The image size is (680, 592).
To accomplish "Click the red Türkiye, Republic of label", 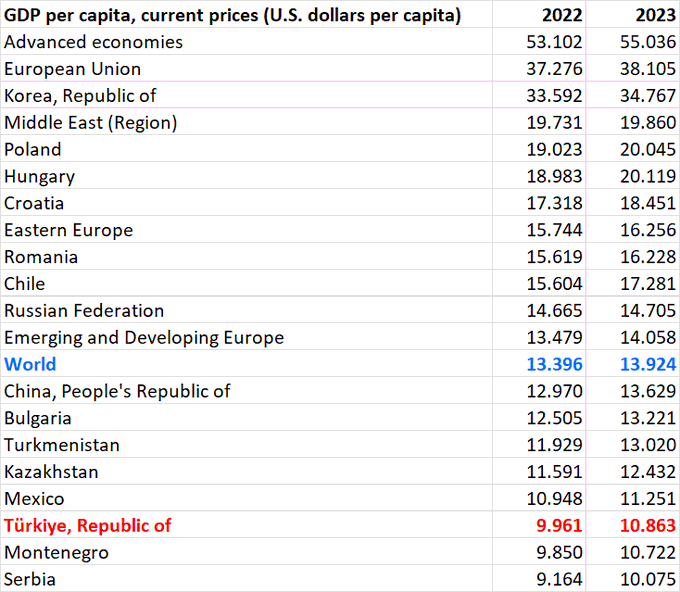I will click(x=88, y=526).
